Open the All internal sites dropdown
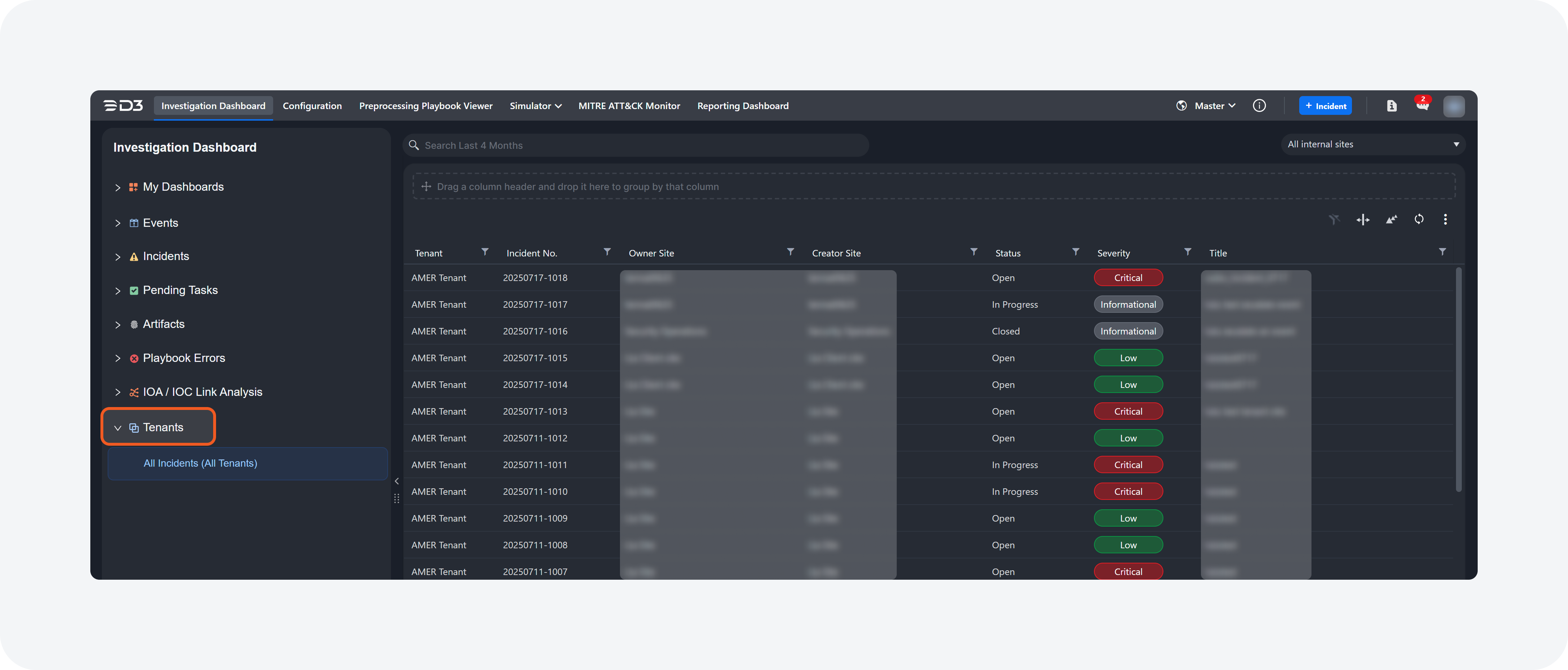1568x670 pixels. [x=1372, y=145]
